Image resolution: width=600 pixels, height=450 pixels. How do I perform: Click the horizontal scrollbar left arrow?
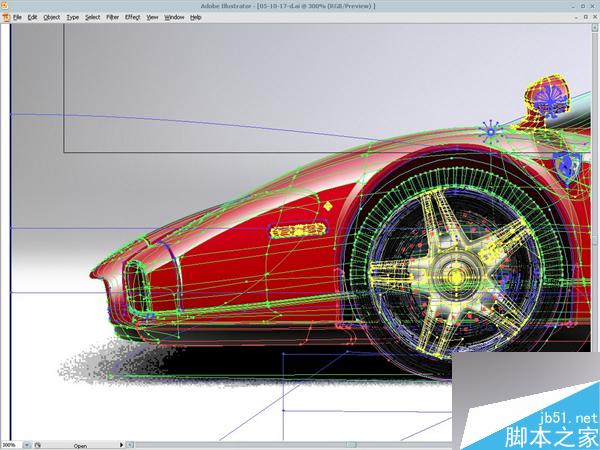[x=130, y=445]
